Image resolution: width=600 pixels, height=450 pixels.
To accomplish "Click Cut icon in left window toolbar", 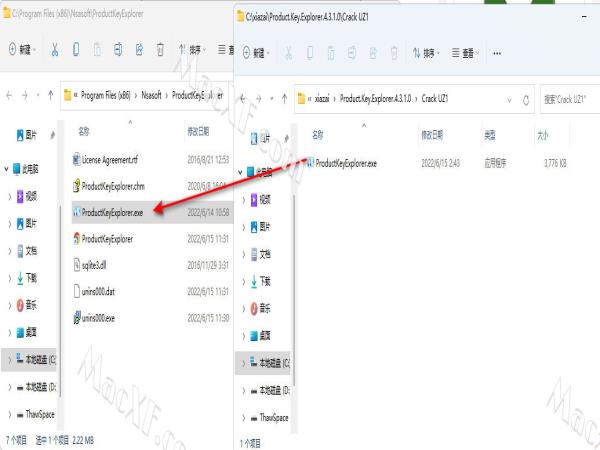I will pyautogui.click(x=55, y=49).
